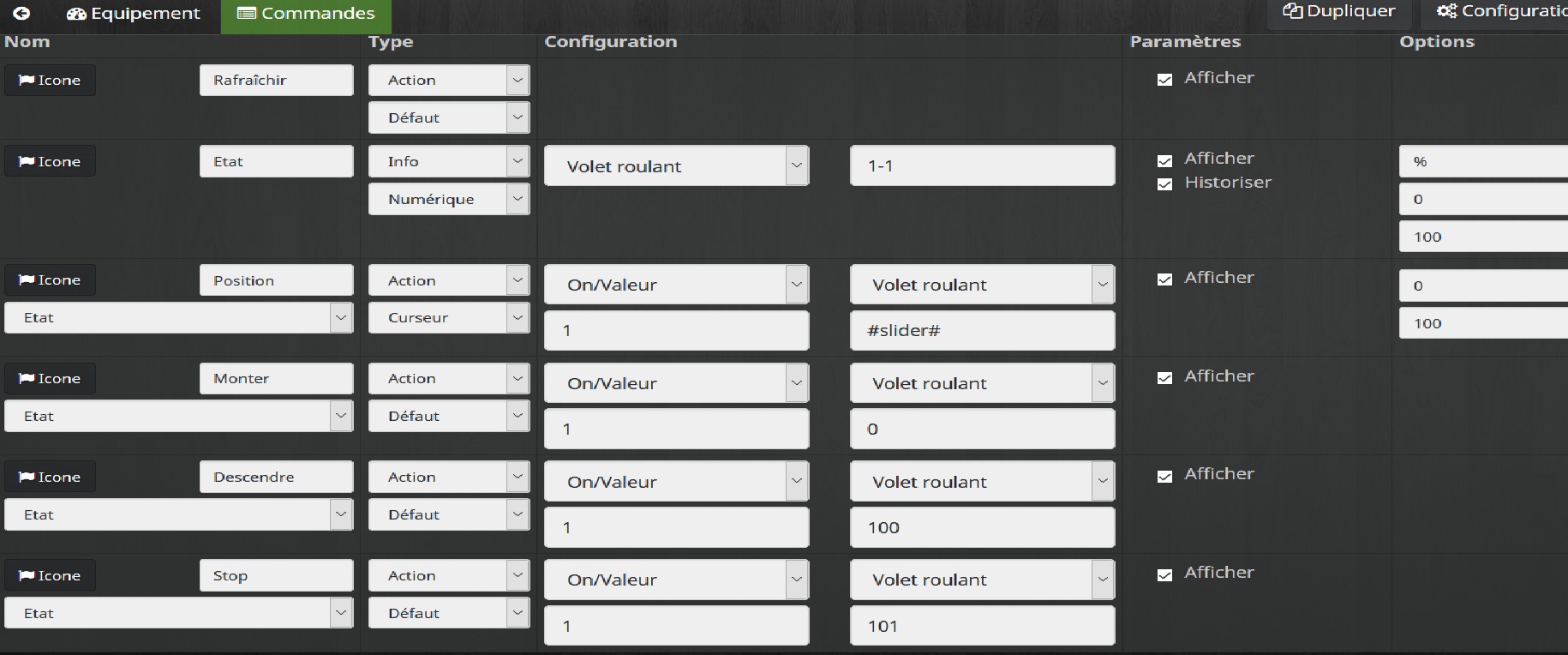
Task: Open Volet roulant dropdown in Position row
Action: tap(982, 285)
